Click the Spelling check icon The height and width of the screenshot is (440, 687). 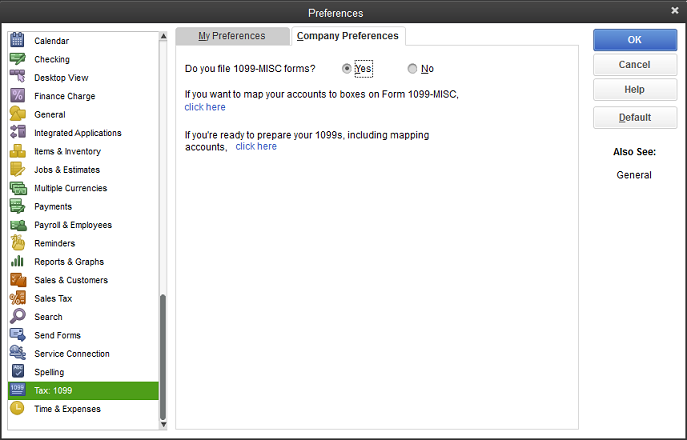point(18,371)
